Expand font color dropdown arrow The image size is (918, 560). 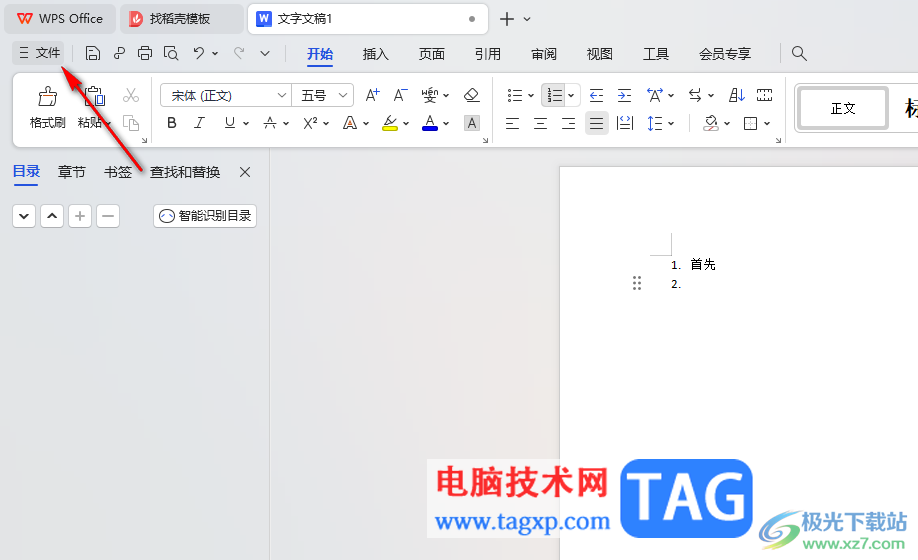point(446,123)
